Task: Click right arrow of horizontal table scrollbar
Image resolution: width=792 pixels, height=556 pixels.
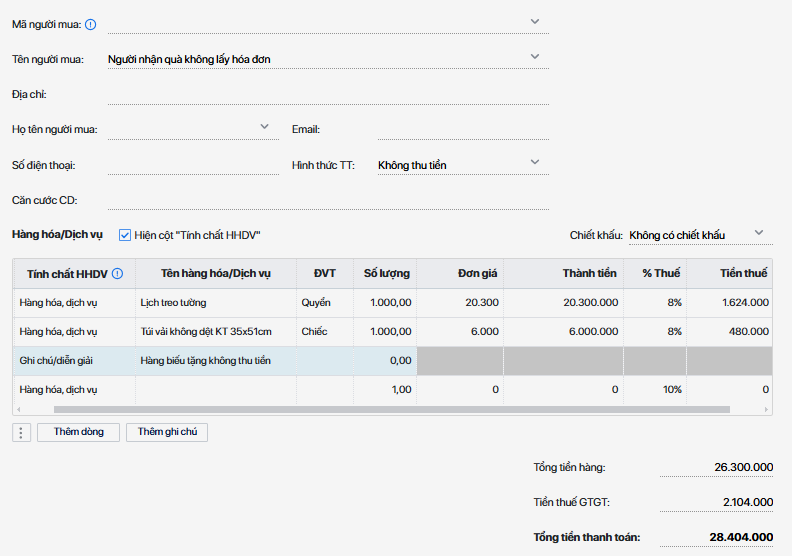Action: [766, 410]
